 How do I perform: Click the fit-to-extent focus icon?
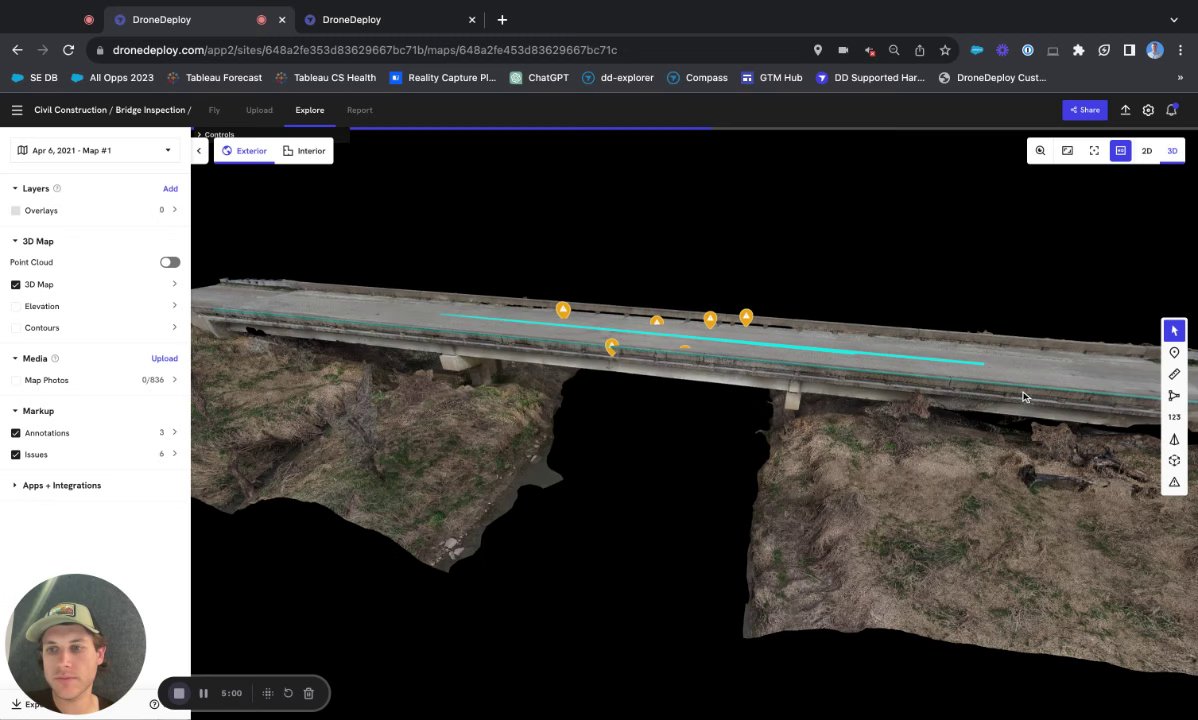[1093, 151]
